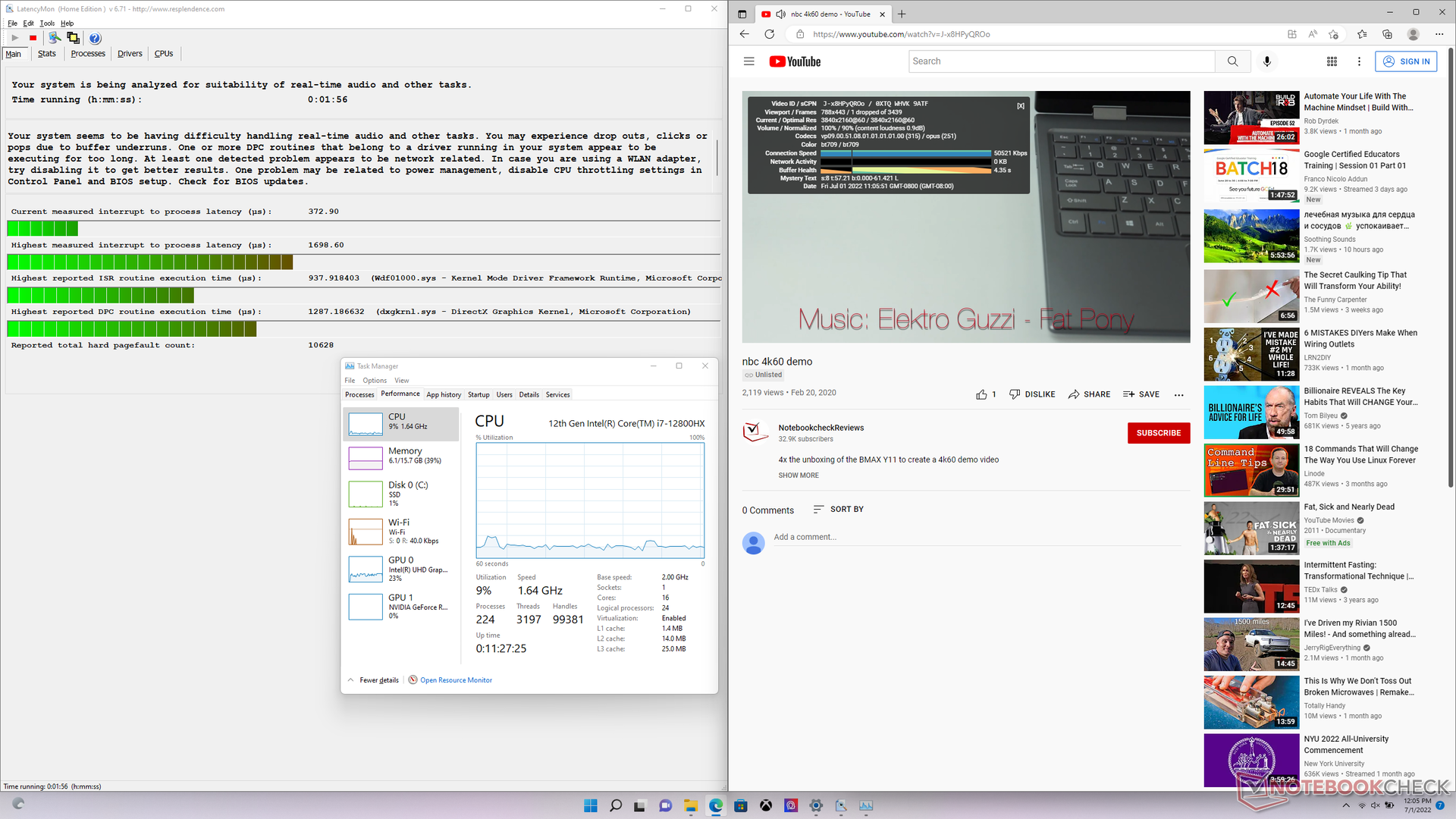This screenshot has width=1456, height=819.
Task: Click the overlapping yellow windows toolbar icon
Action: [73, 38]
